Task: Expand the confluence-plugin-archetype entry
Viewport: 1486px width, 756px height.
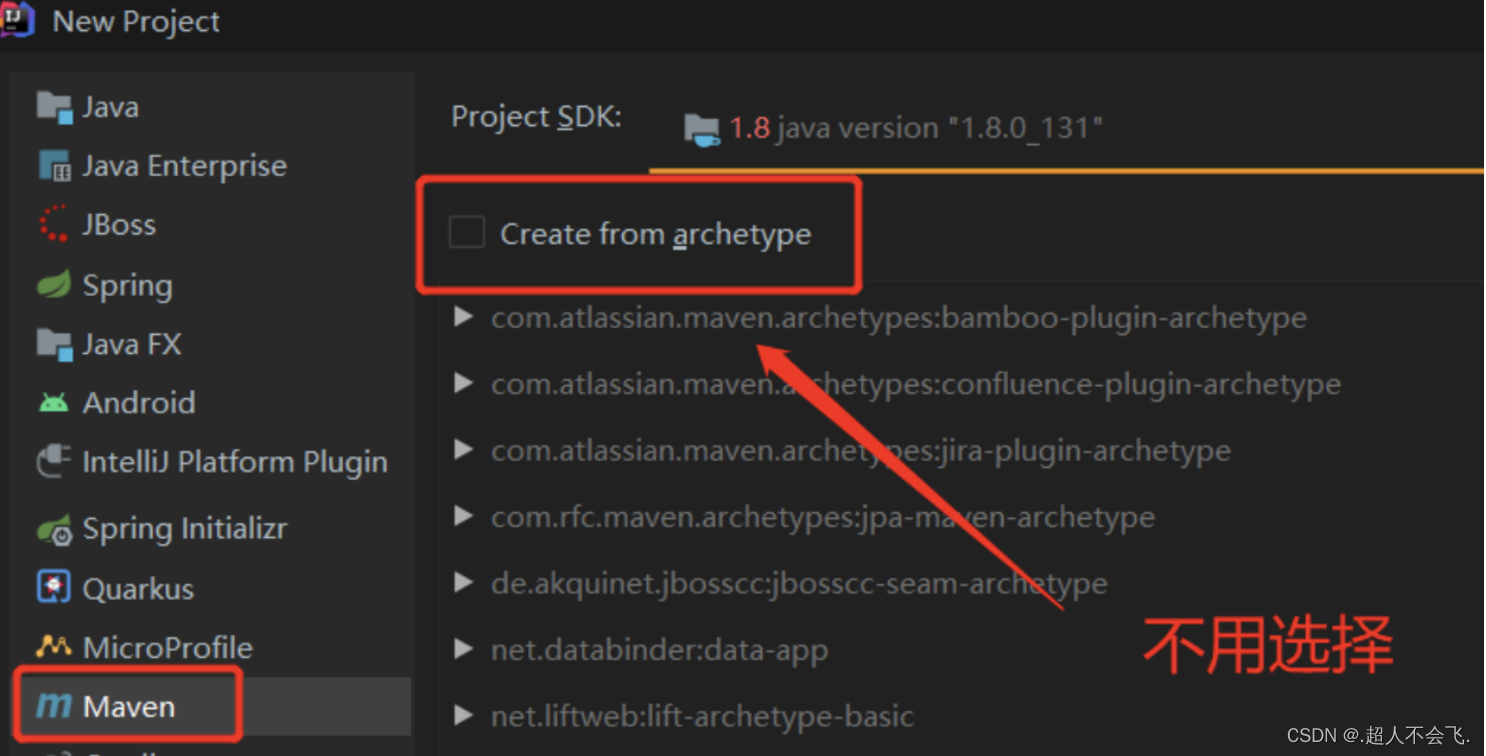Action: [463, 383]
